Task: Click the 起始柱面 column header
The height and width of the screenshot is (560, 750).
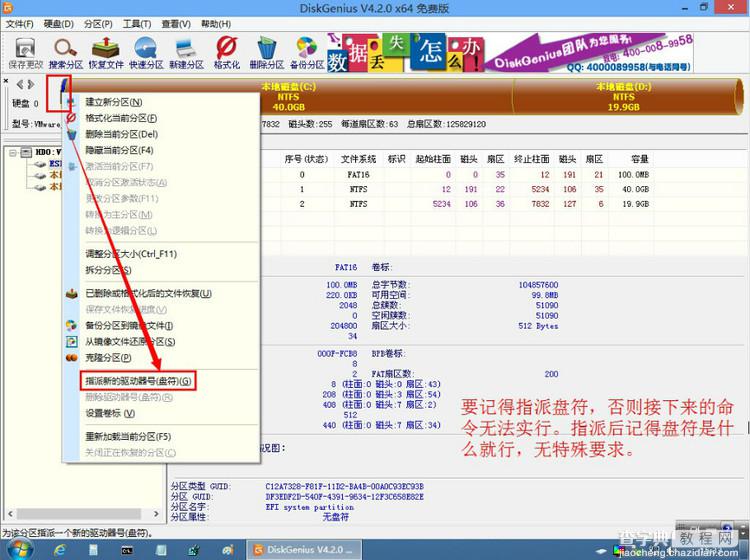Action: pos(433,159)
